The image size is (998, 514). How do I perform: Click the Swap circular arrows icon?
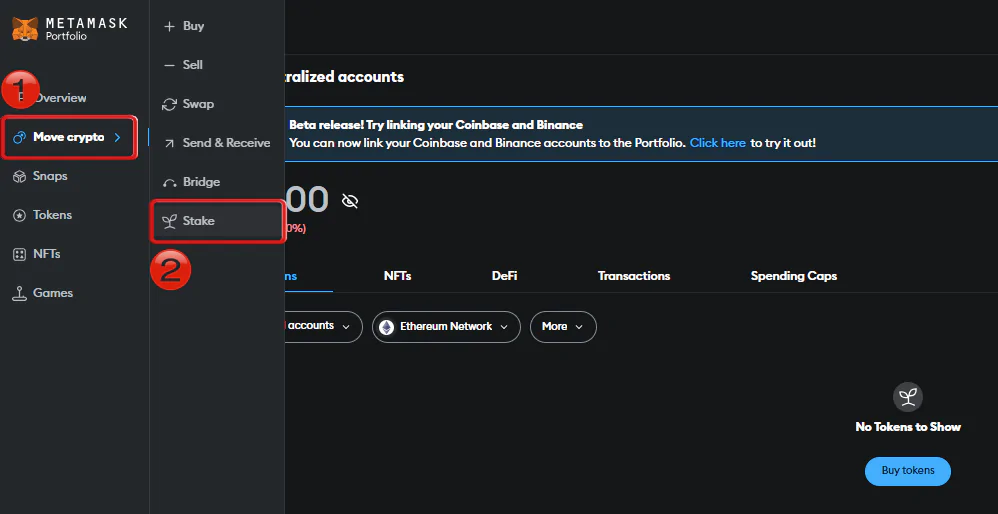coord(169,104)
